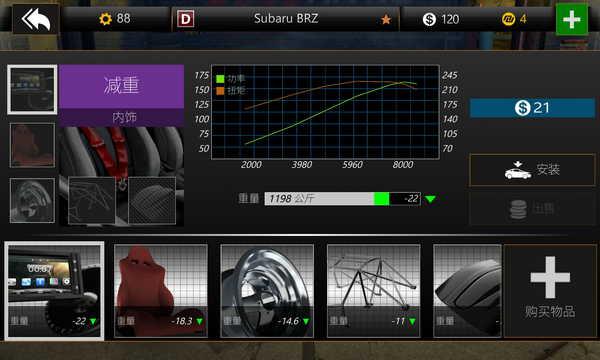Tap the gold coin currency icon

[508, 19]
